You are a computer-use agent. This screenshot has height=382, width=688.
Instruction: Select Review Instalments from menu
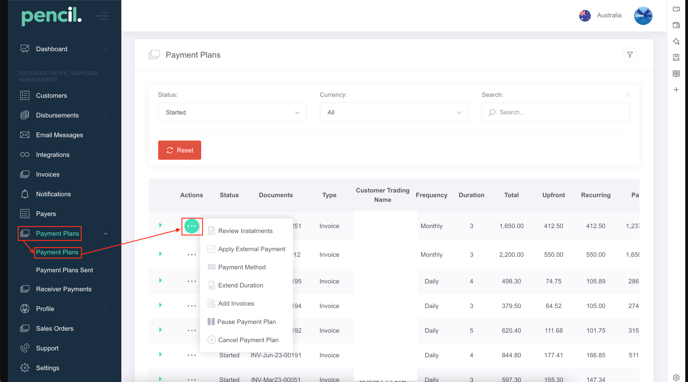pos(245,231)
